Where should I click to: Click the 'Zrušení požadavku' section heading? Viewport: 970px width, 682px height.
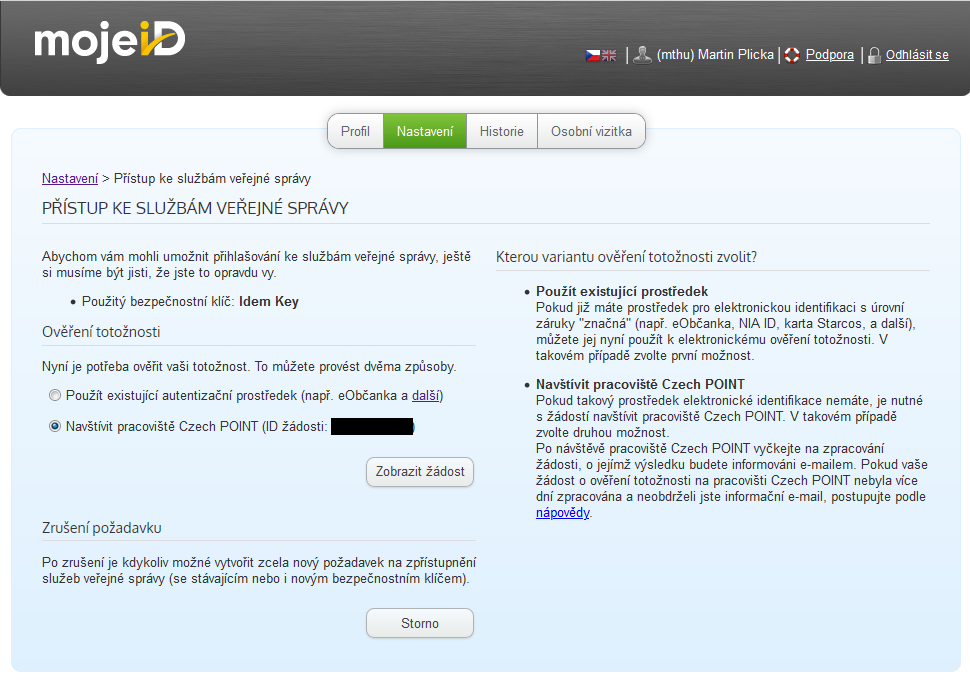point(102,528)
